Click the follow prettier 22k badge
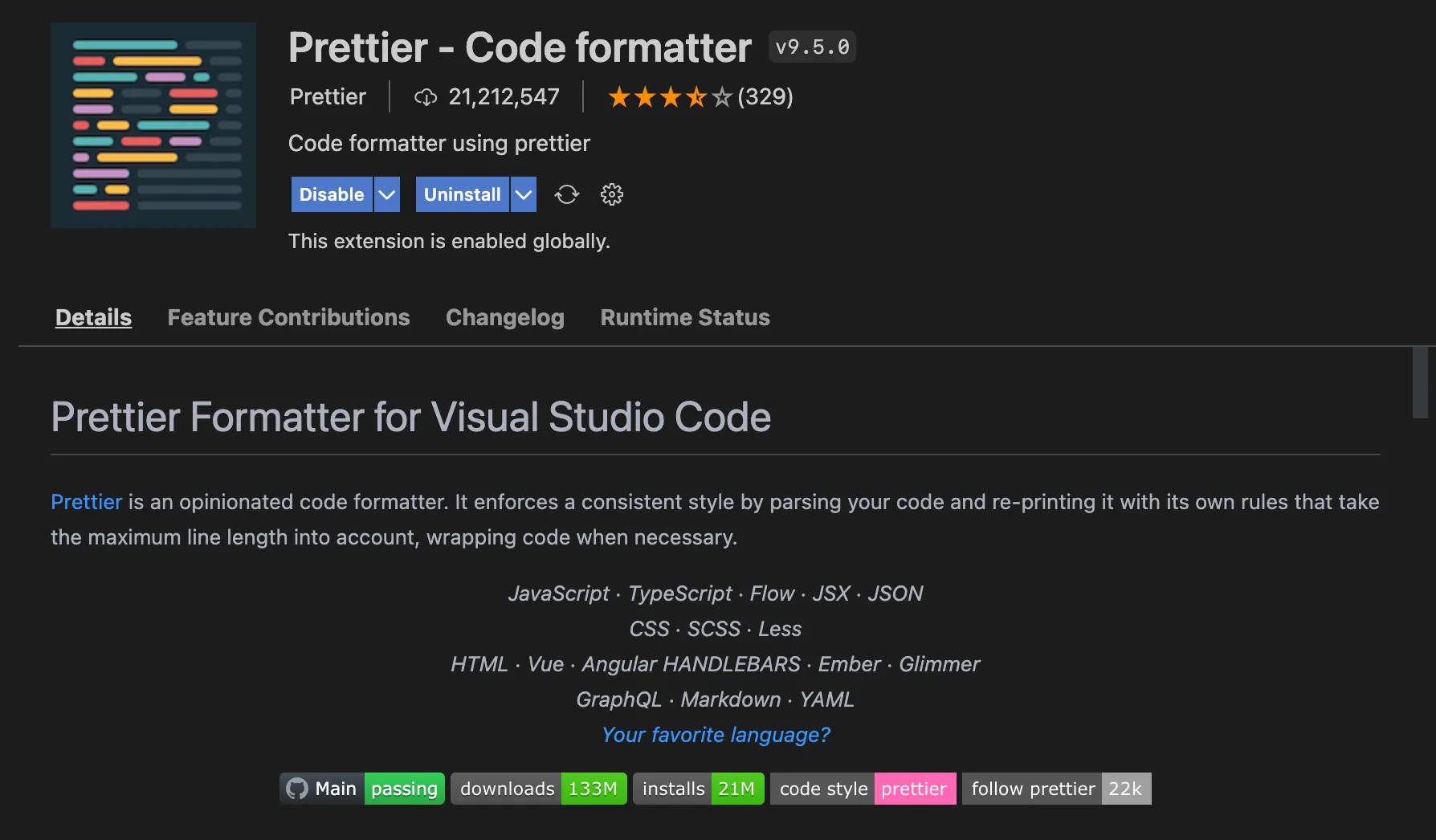Viewport: 1436px width, 840px height. coord(1056,789)
